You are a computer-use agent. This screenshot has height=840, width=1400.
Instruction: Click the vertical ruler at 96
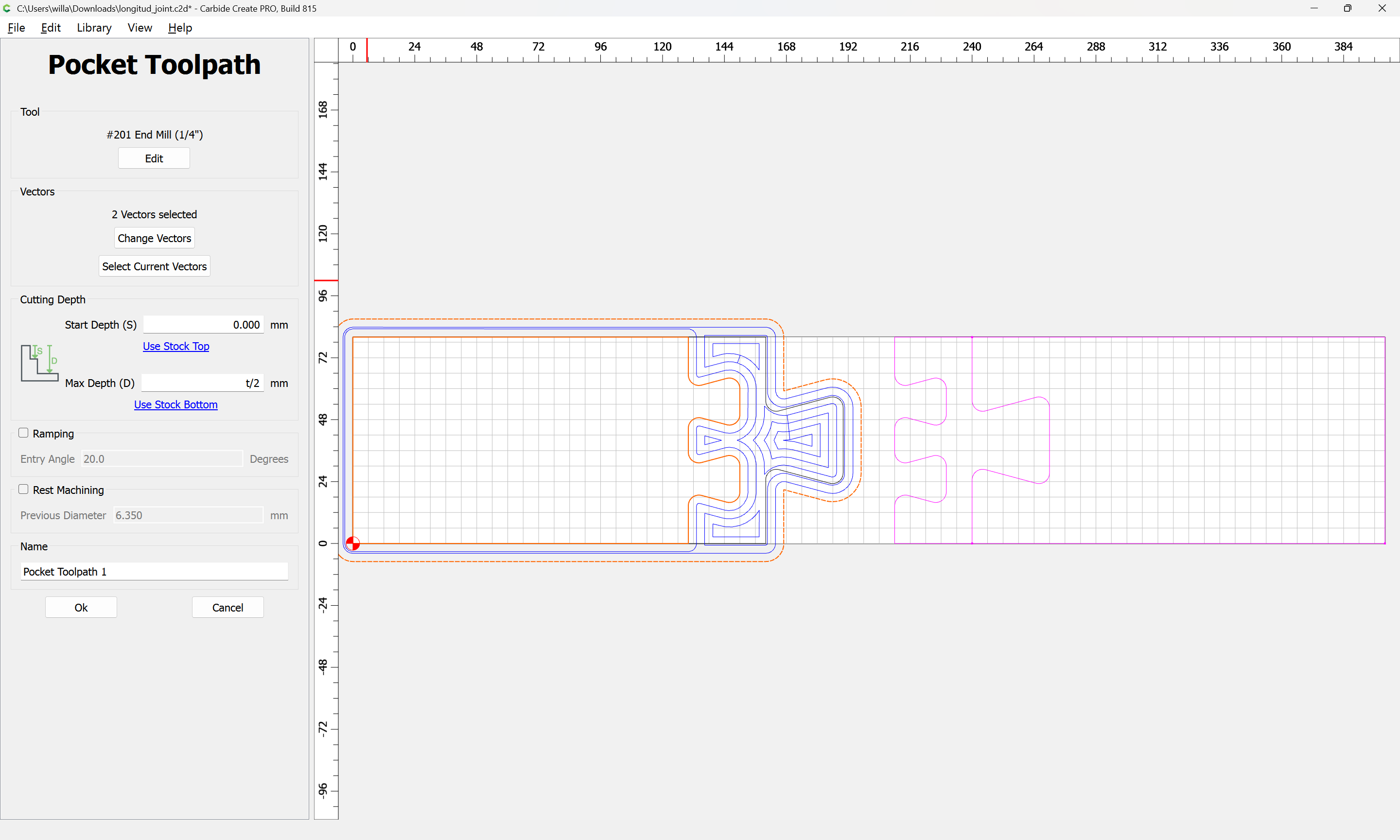click(x=323, y=296)
